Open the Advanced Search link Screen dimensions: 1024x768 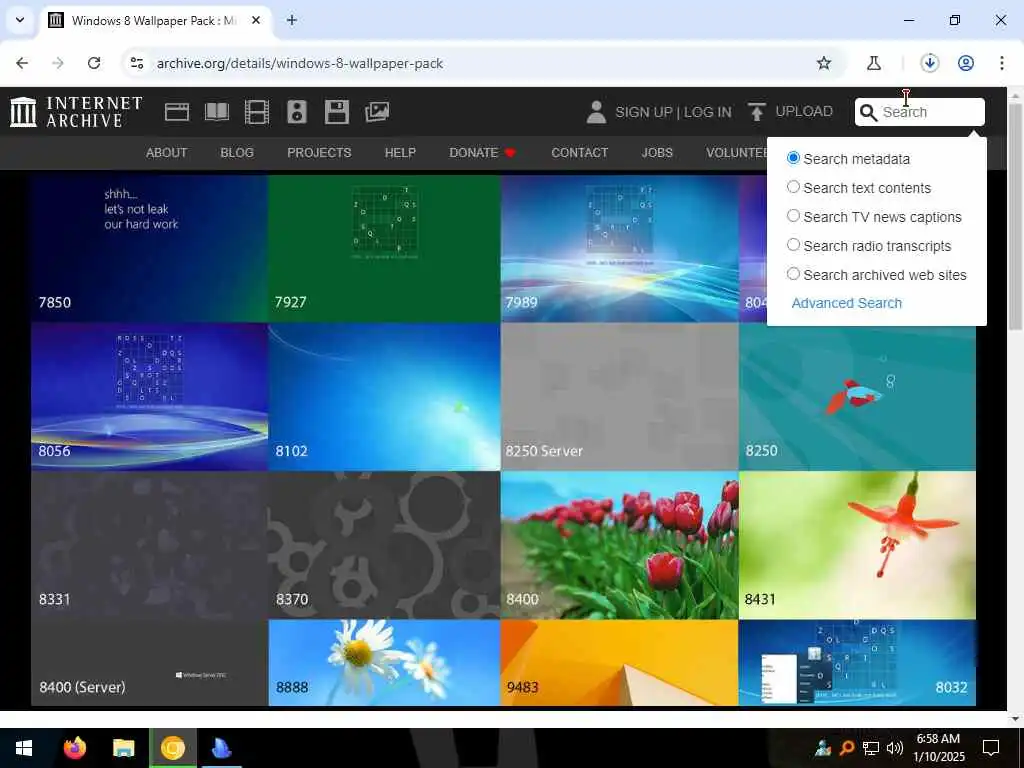(x=846, y=303)
